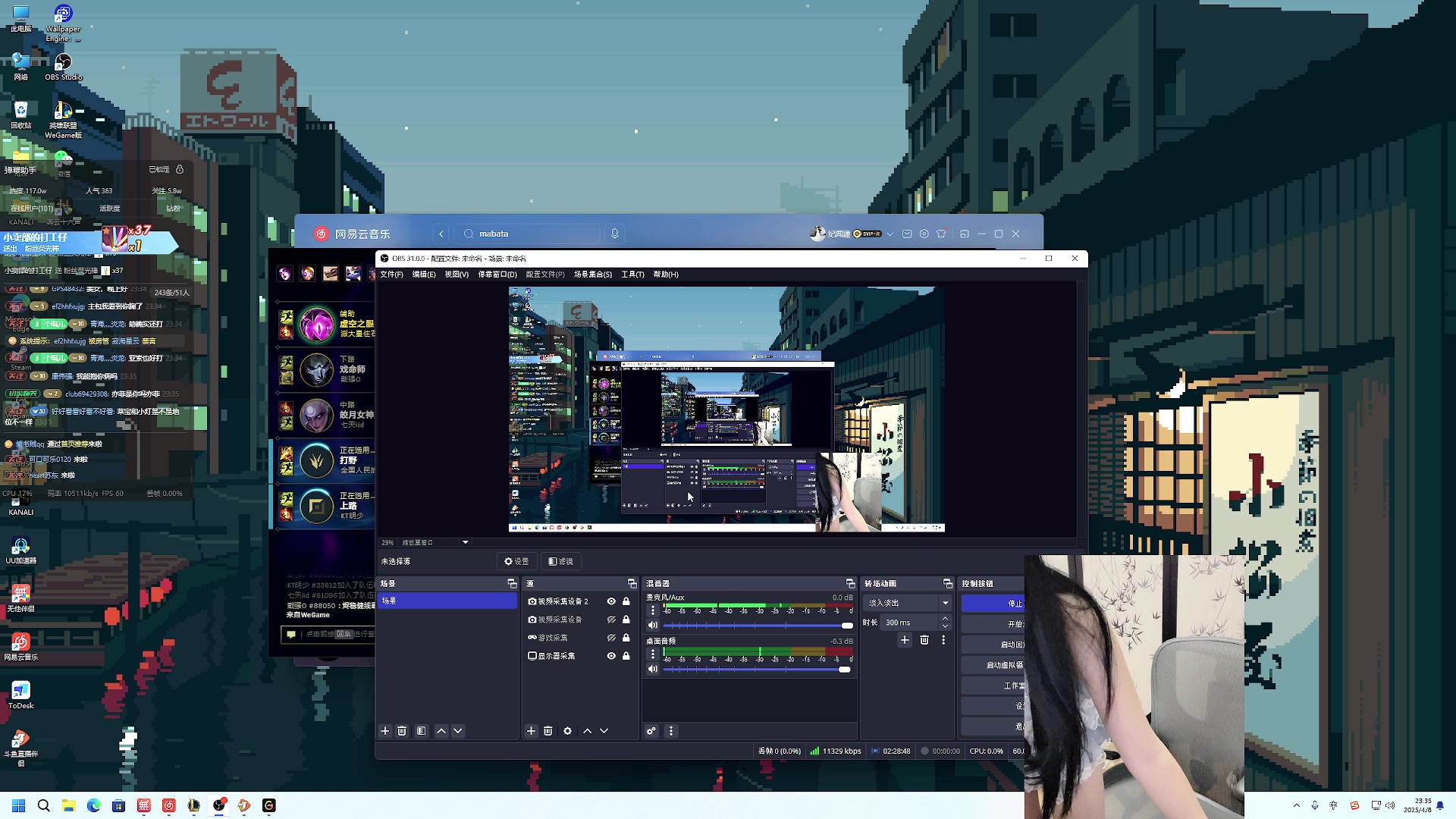Move source up arrow in Sources toolbar

[588, 731]
